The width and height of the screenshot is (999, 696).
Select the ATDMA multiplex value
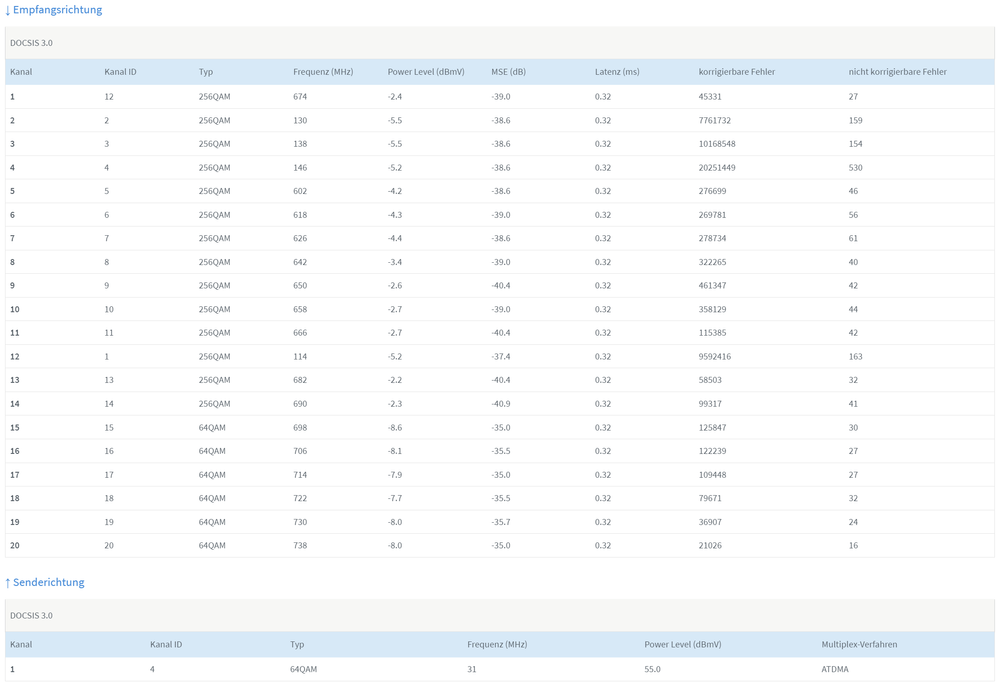click(x=835, y=669)
